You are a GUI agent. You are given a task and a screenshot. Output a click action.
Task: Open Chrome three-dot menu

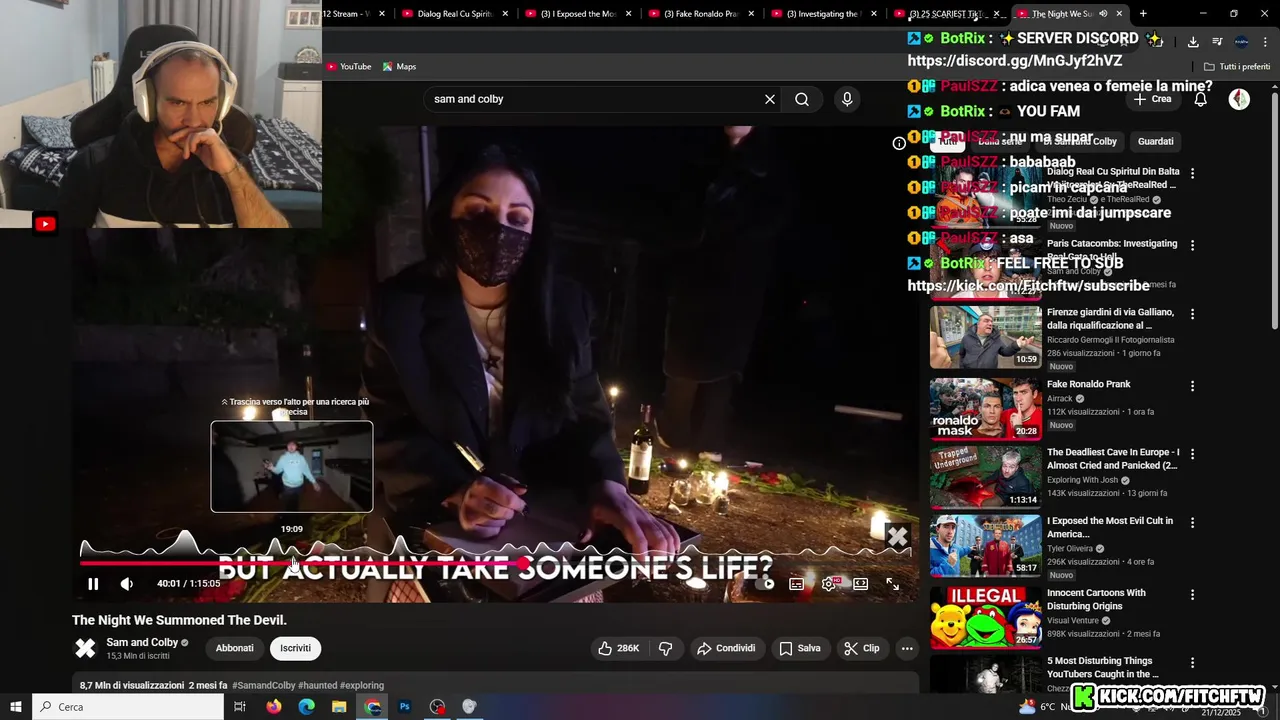pos(1265,41)
